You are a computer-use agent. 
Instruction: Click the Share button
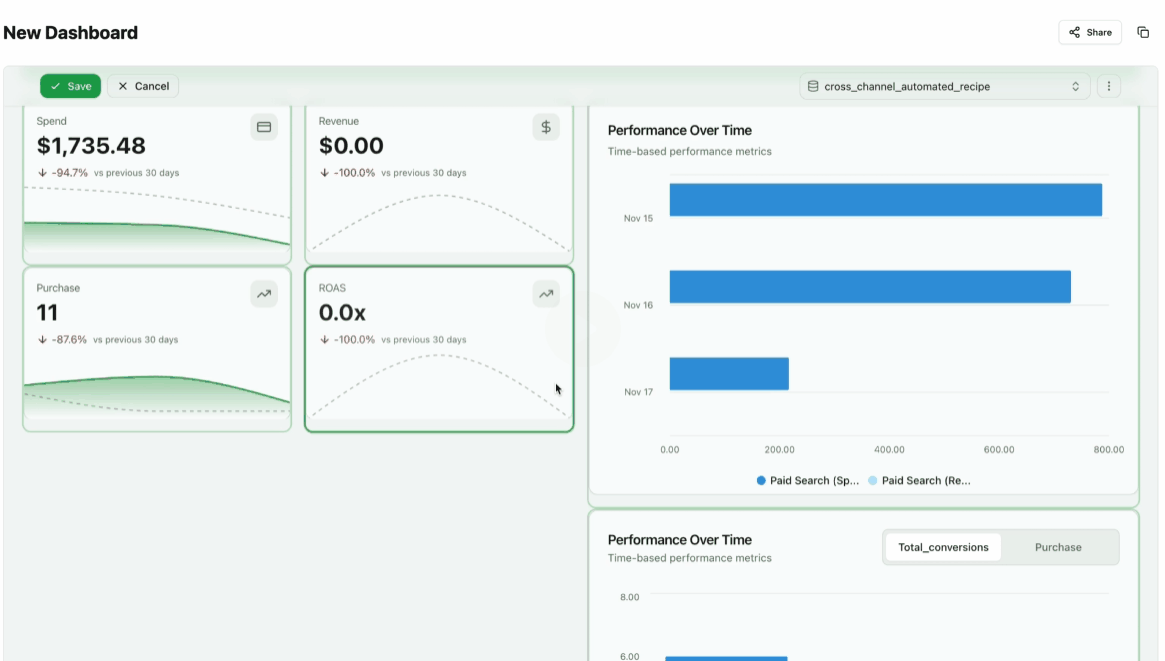(x=1090, y=32)
